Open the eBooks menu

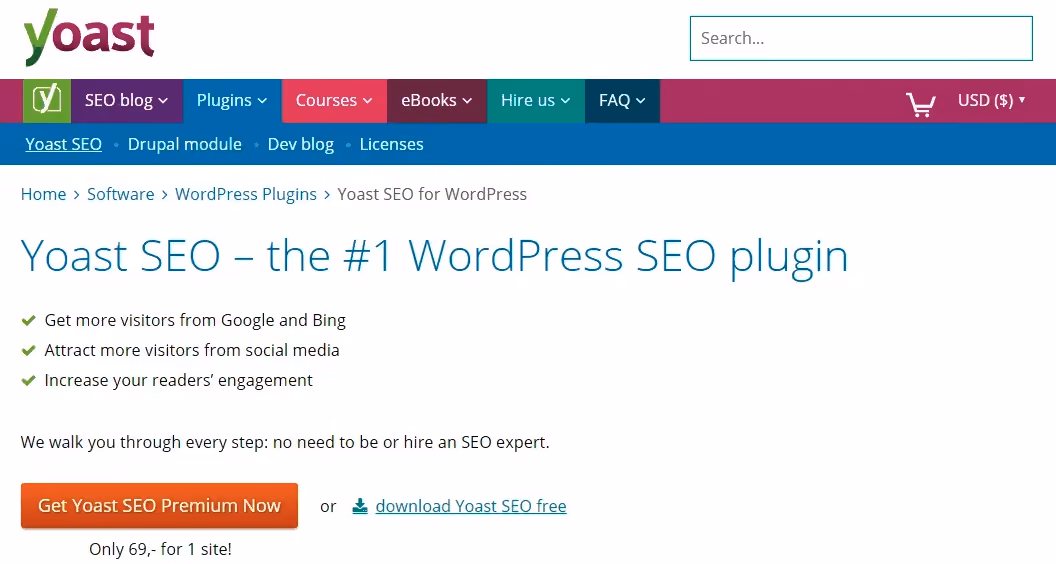tap(436, 101)
